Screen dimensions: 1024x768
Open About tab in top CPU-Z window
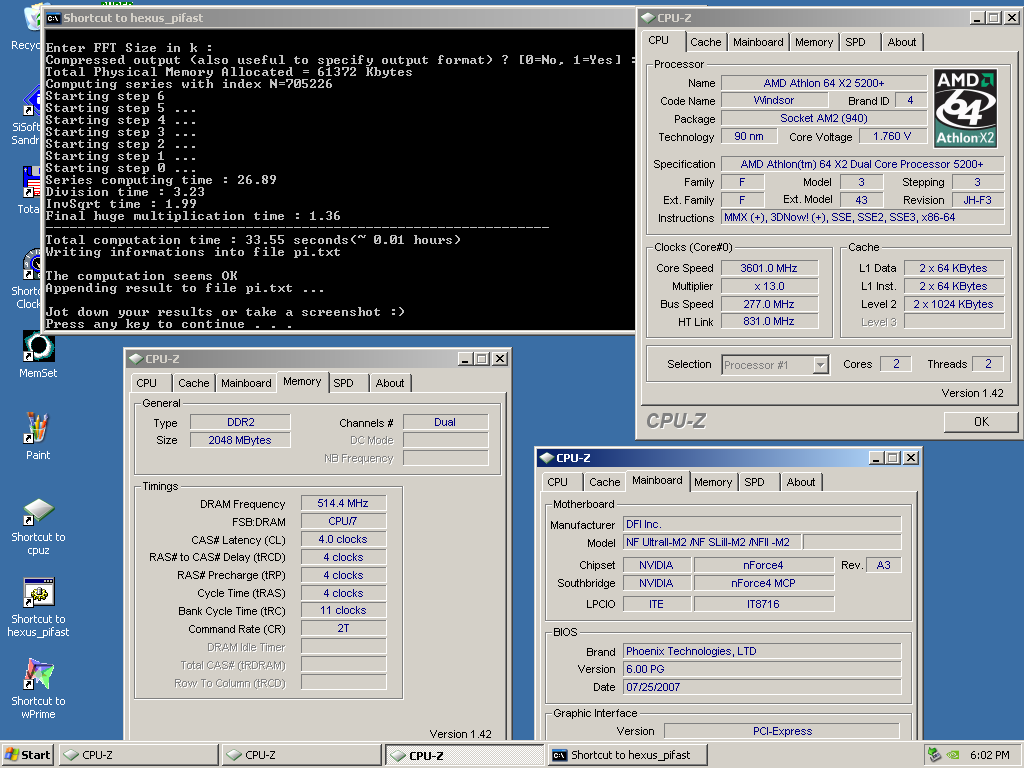pos(901,42)
